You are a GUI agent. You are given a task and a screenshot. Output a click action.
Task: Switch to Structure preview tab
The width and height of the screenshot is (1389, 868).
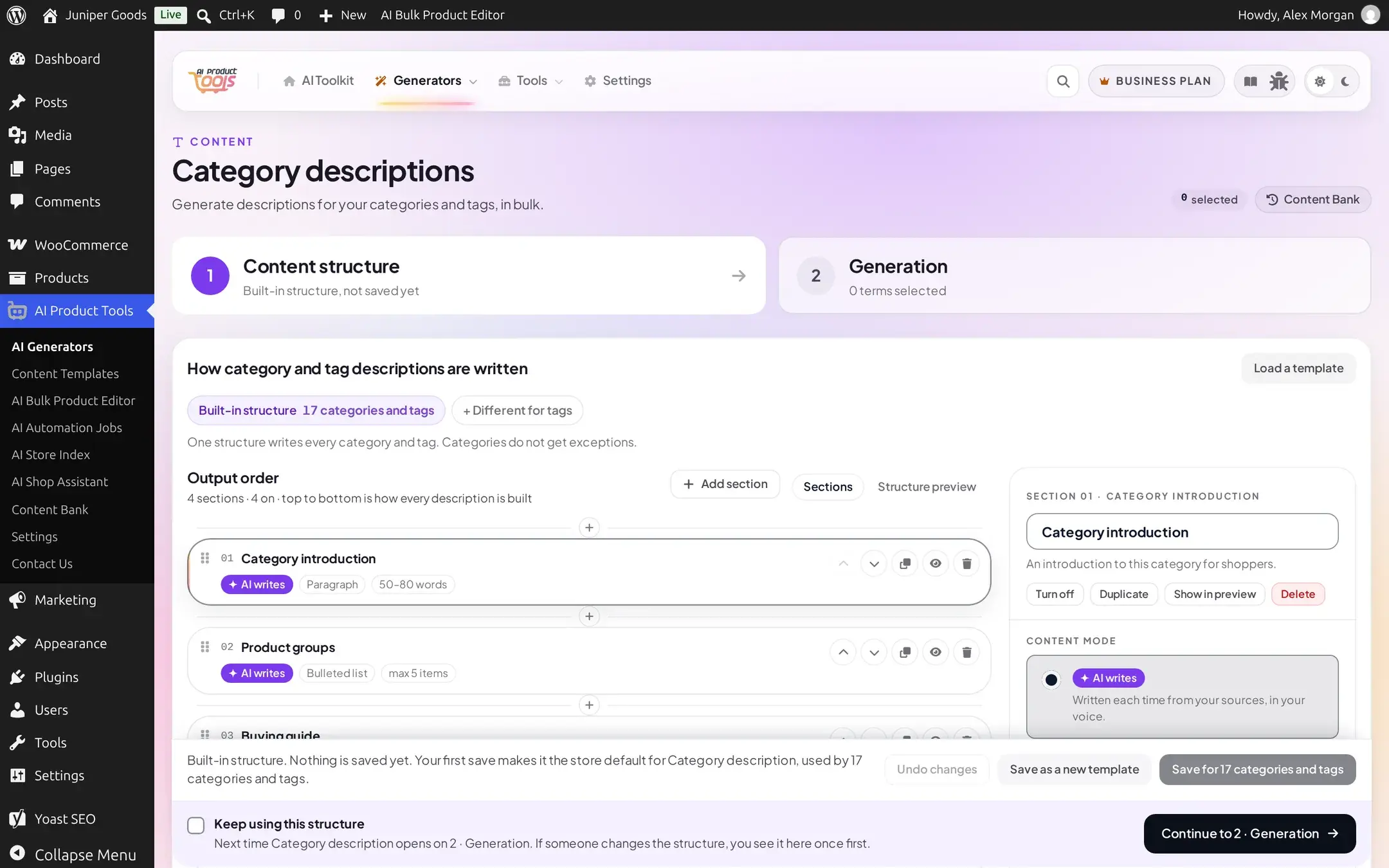[927, 487]
